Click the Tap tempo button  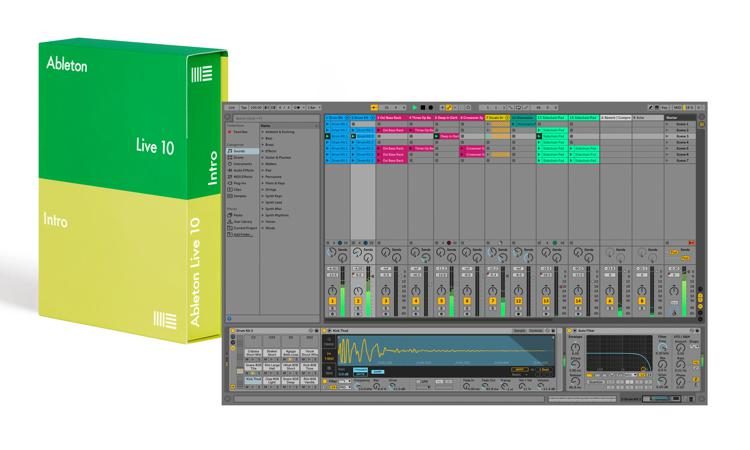pos(243,108)
